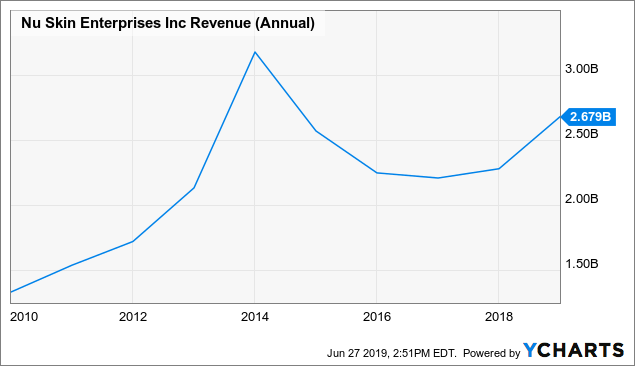Click the 2012 x-axis label
635x366 pixels.
[133, 317]
